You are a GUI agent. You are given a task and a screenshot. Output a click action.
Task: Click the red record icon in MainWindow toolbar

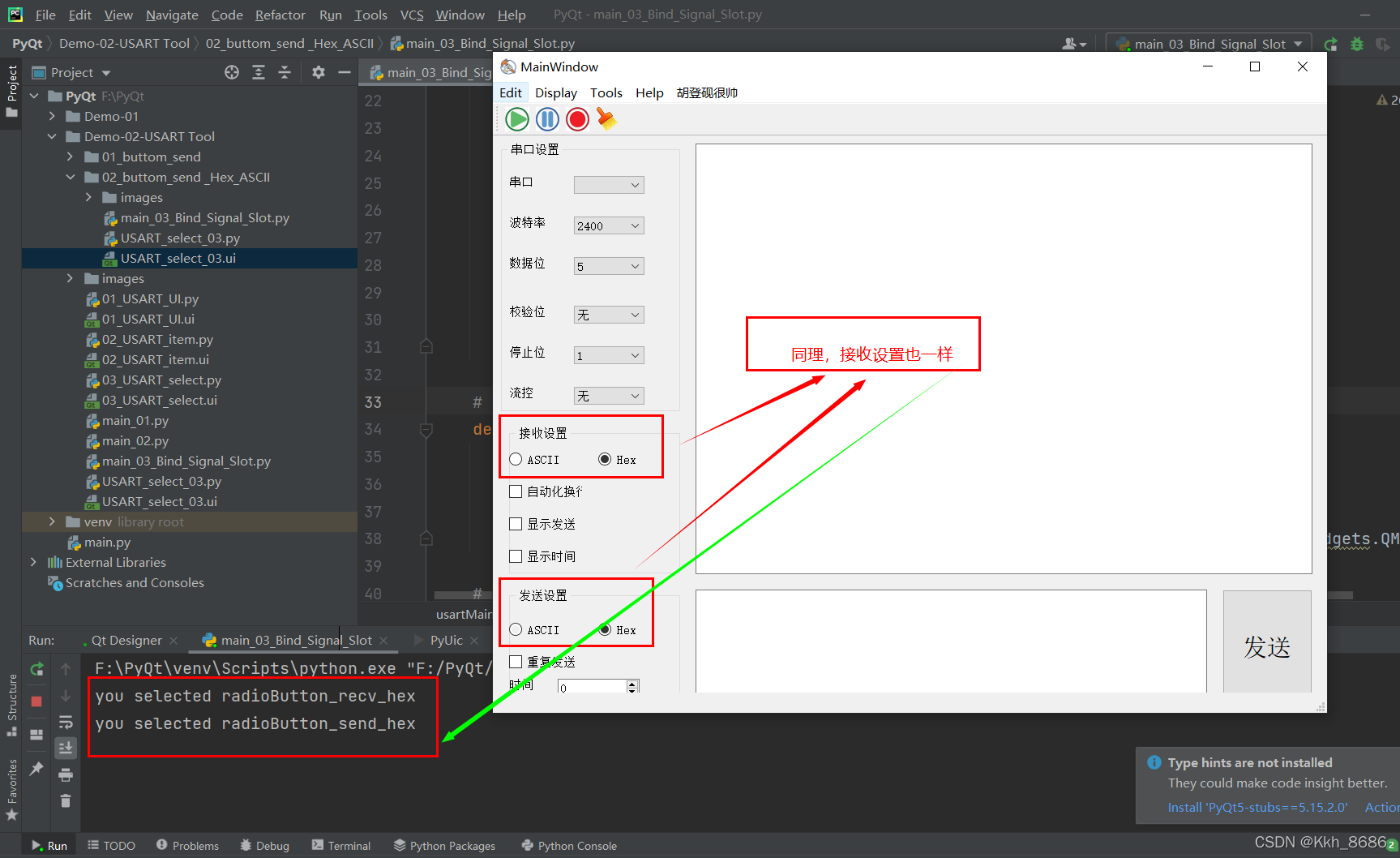tap(577, 119)
